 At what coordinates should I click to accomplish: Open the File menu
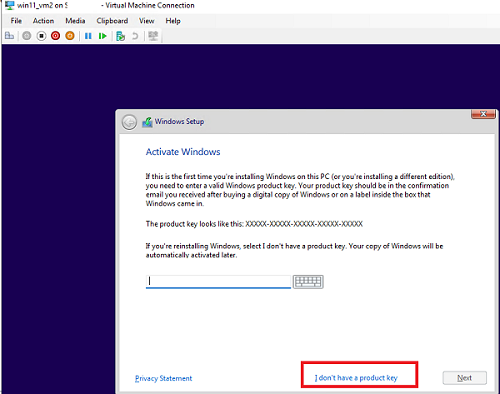coord(16,21)
